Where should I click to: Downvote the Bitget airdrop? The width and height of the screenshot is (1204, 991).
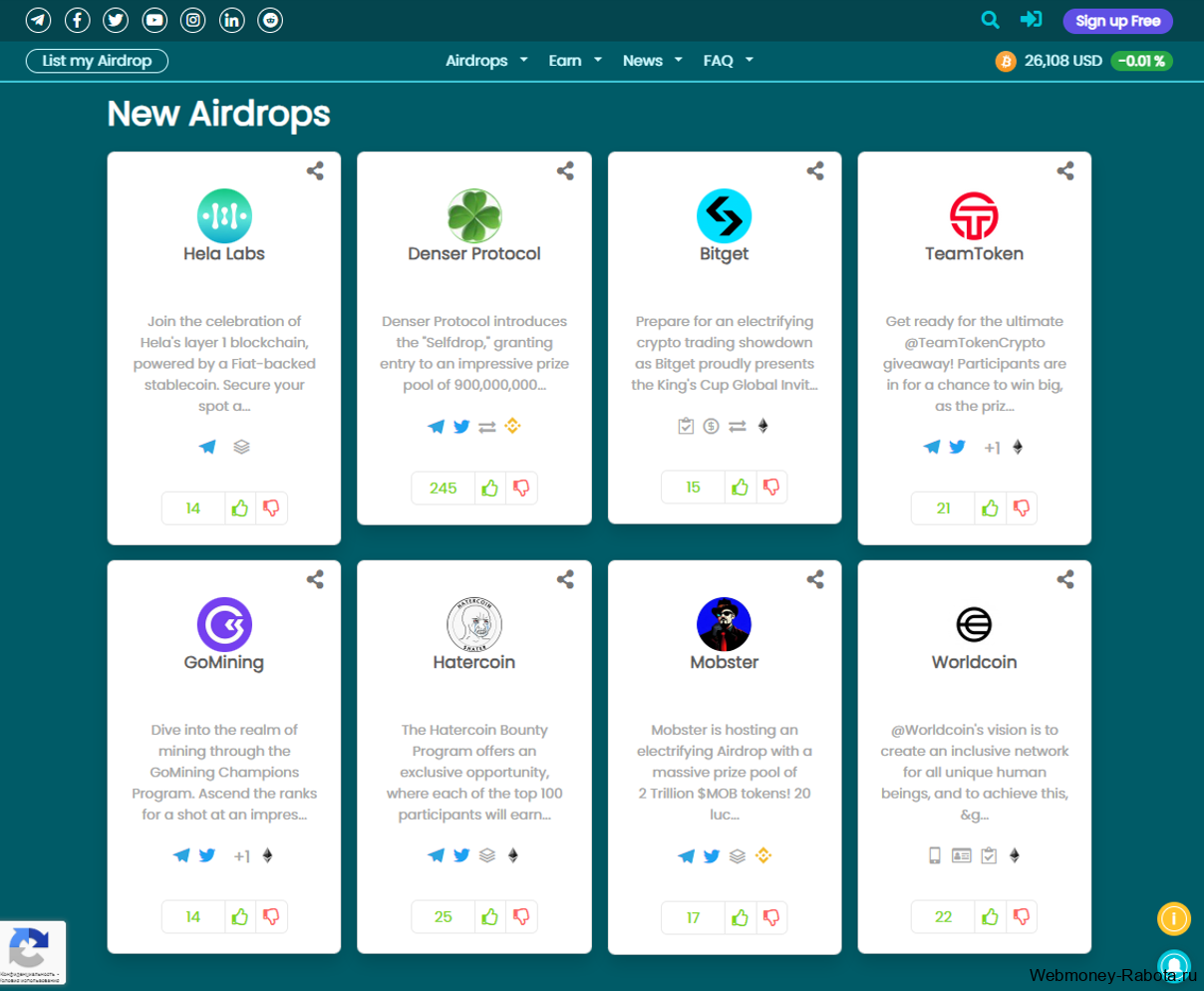(x=771, y=487)
